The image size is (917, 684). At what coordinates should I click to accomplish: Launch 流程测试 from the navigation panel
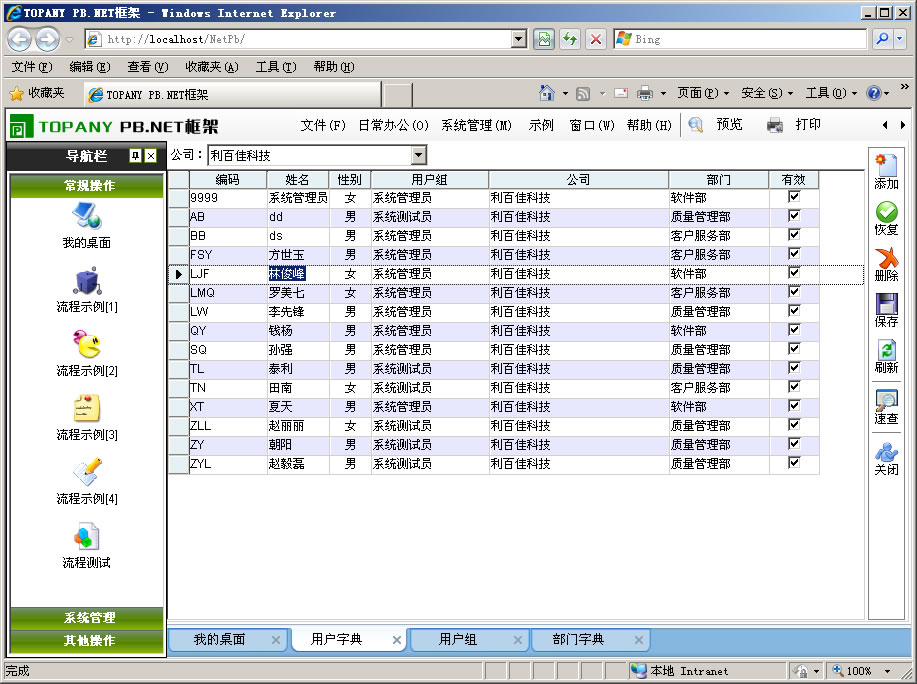(x=85, y=547)
